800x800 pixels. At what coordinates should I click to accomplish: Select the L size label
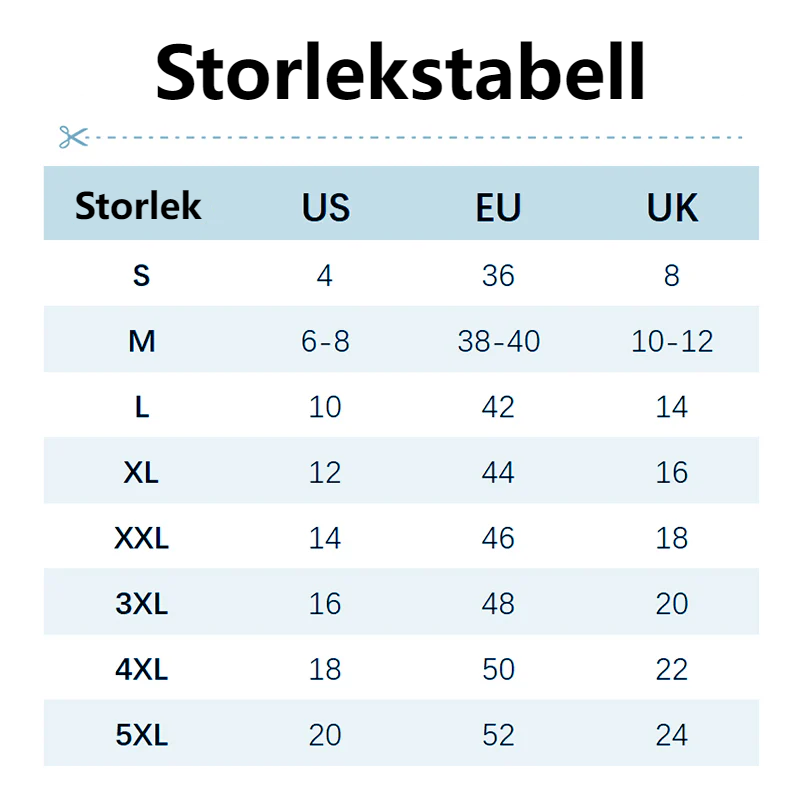pyautogui.click(x=141, y=407)
